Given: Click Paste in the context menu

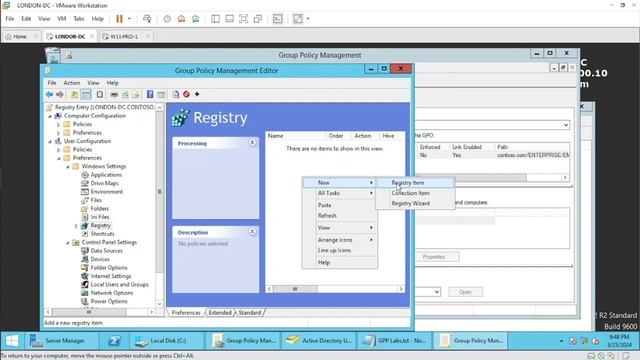Looking at the screenshot, I should [340, 205].
